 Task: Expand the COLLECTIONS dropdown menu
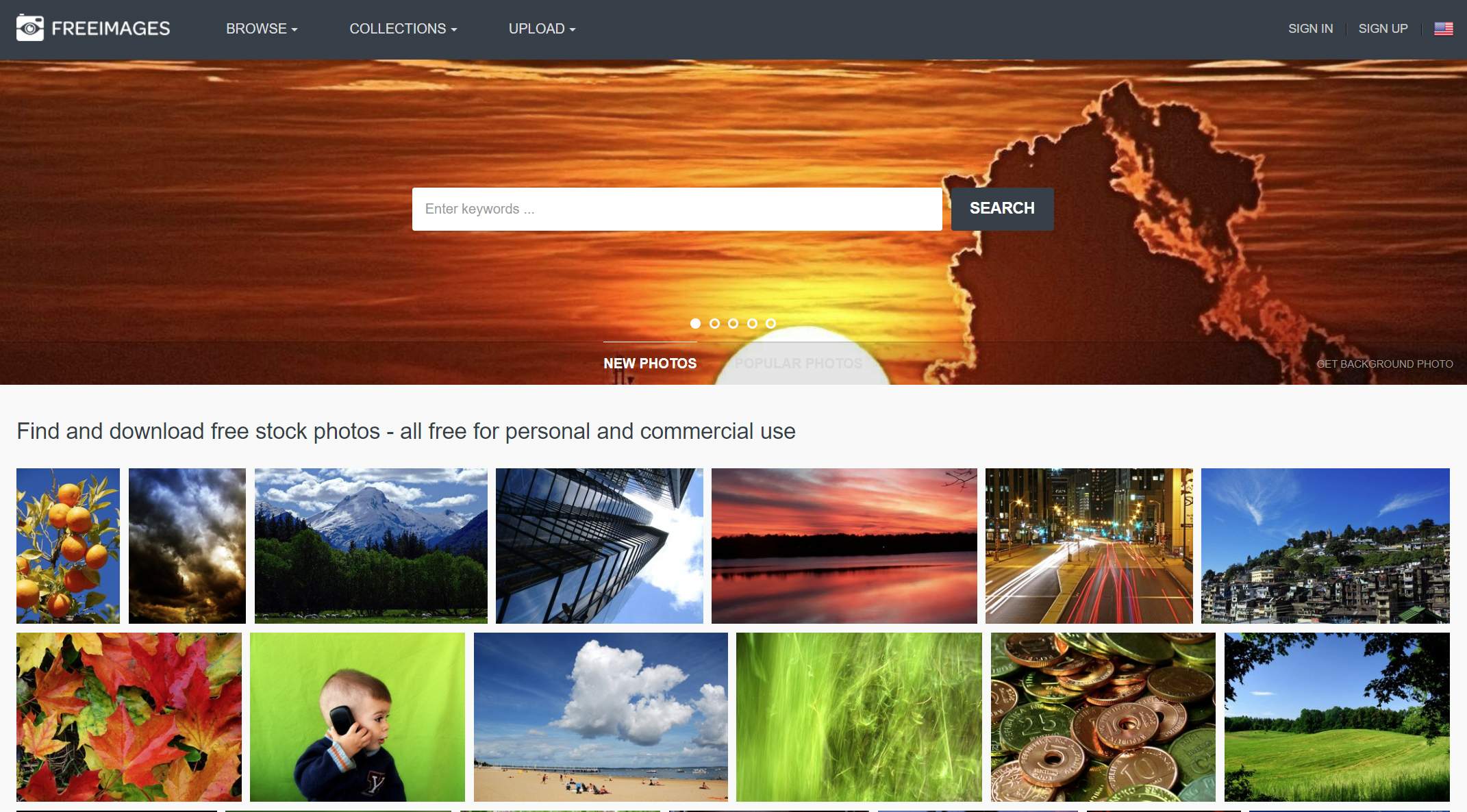point(402,28)
